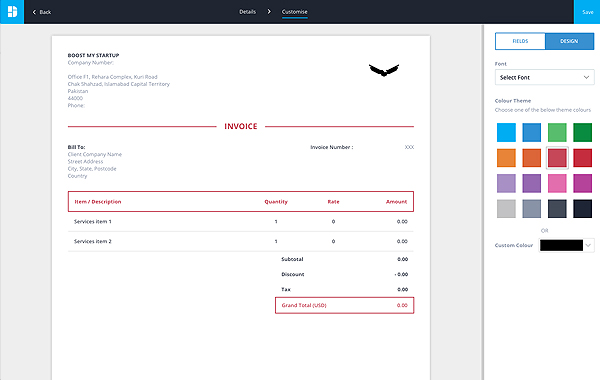This screenshot has height=380, width=600.
Task: Choose the near-black navy theme colour
Action: pos(582,209)
